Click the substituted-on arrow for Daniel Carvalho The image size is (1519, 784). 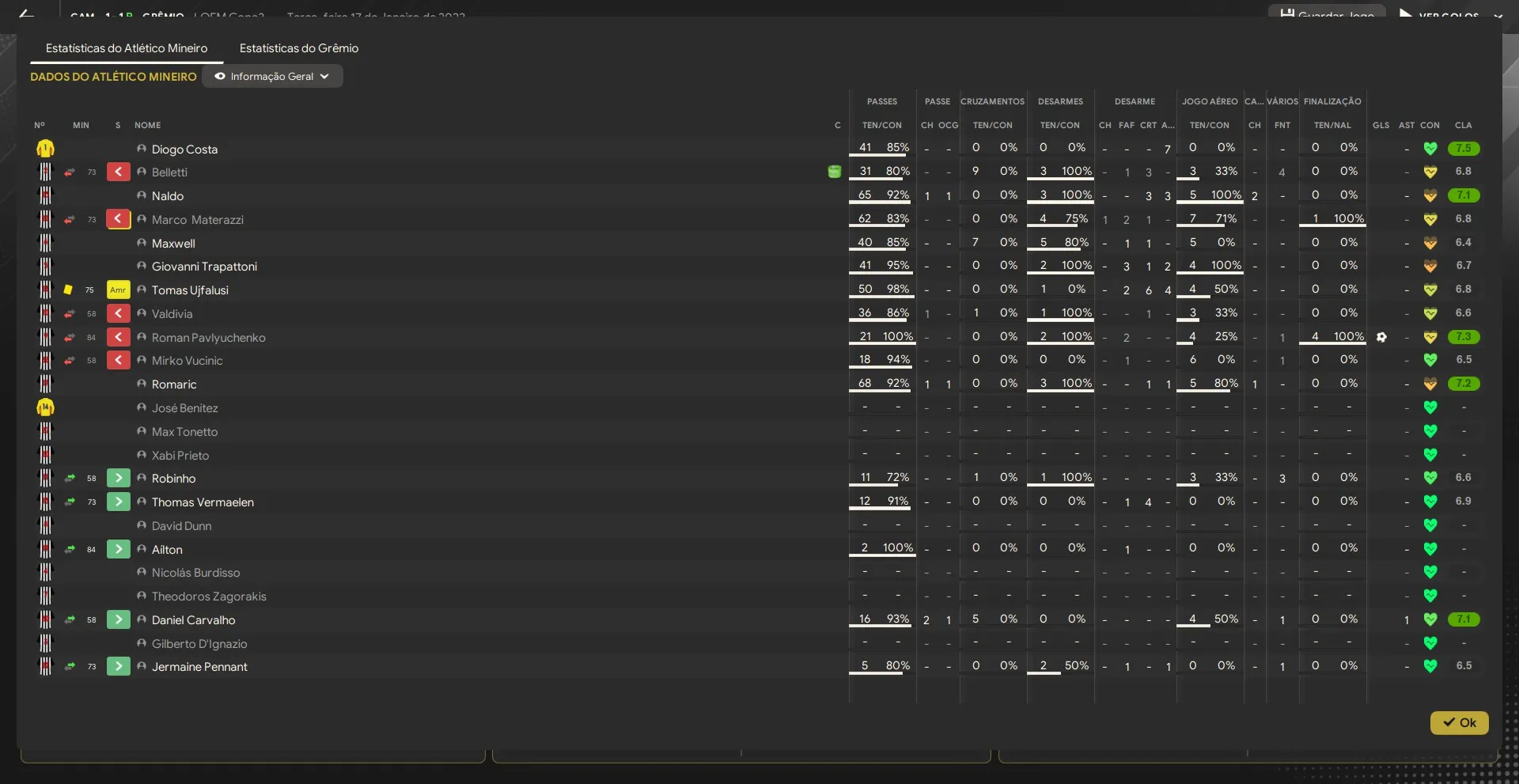(119, 619)
